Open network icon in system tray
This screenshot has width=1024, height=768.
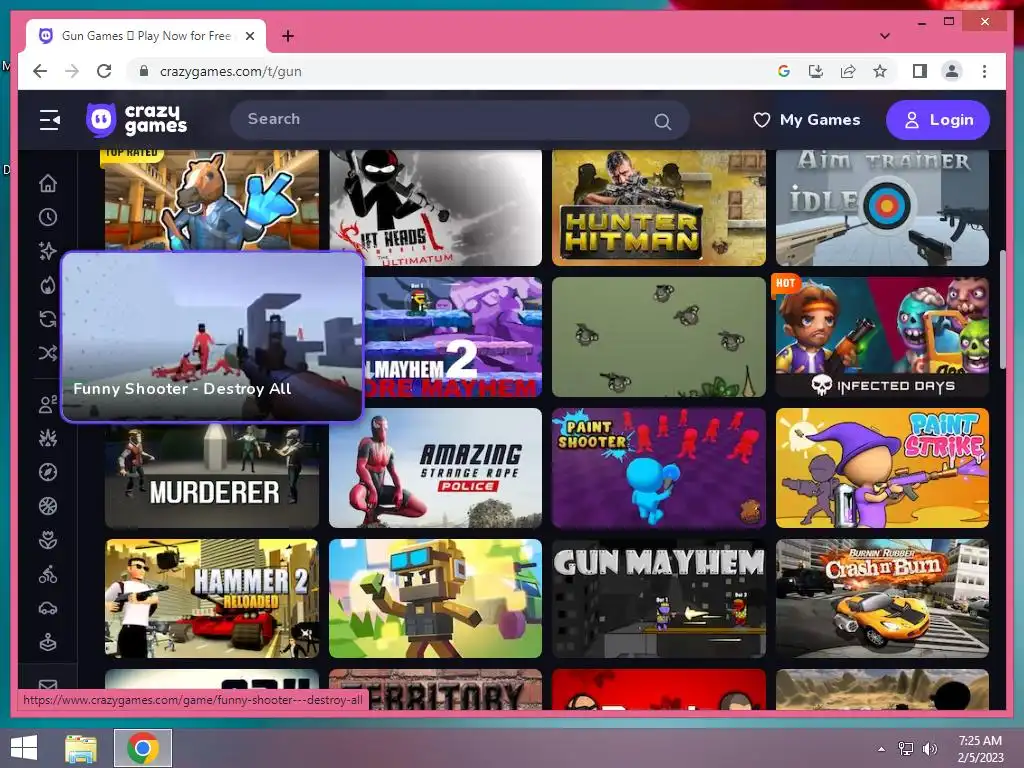point(906,749)
